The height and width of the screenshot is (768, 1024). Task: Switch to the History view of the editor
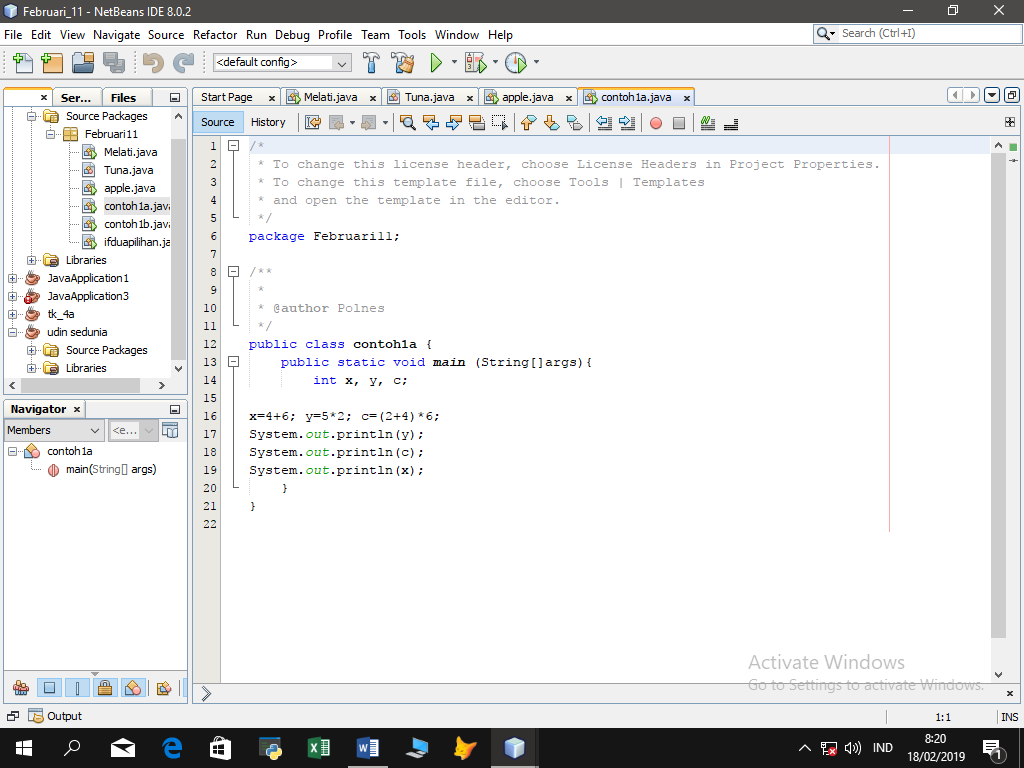click(x=270, y=122)
